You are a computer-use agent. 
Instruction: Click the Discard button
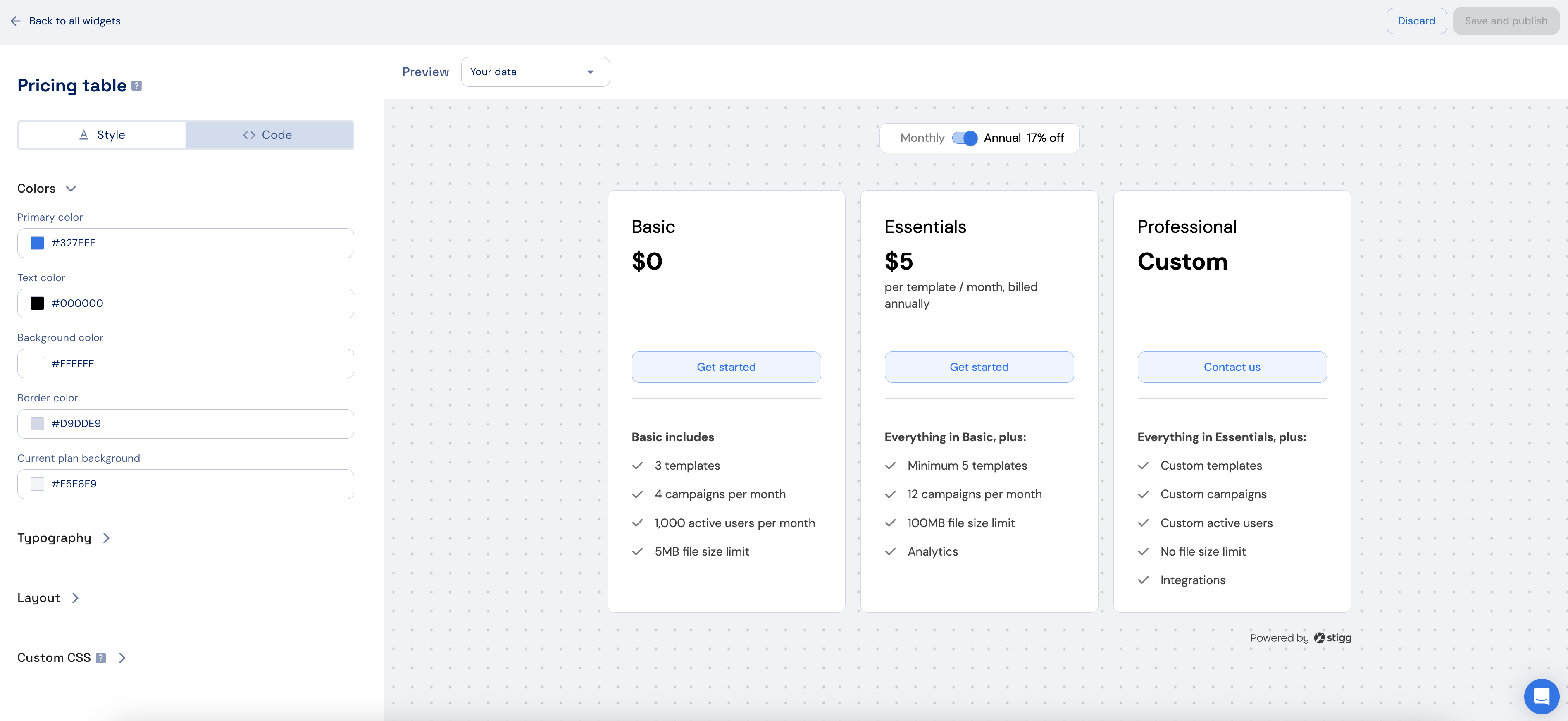[x=1416, y=21]
